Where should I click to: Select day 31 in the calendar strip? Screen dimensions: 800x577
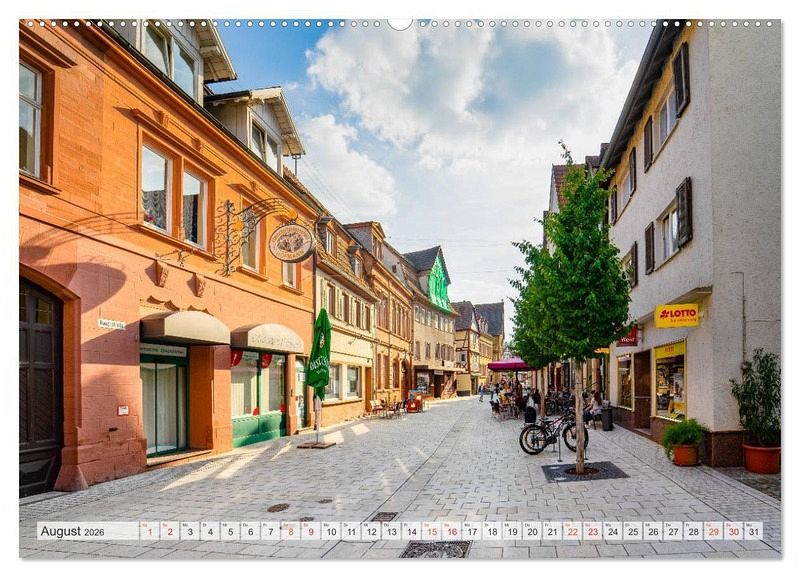[x=754, y=531]
